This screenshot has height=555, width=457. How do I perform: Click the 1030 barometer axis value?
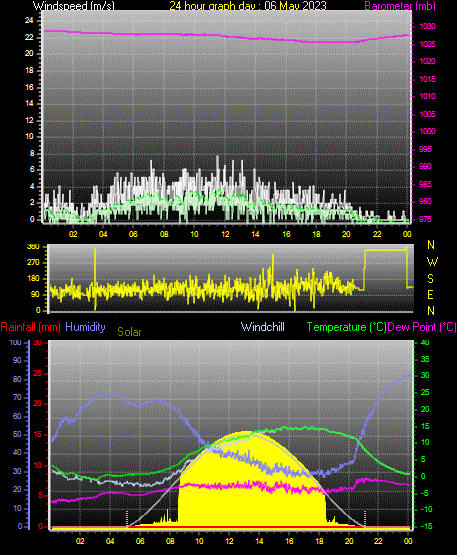click(428, 27)
